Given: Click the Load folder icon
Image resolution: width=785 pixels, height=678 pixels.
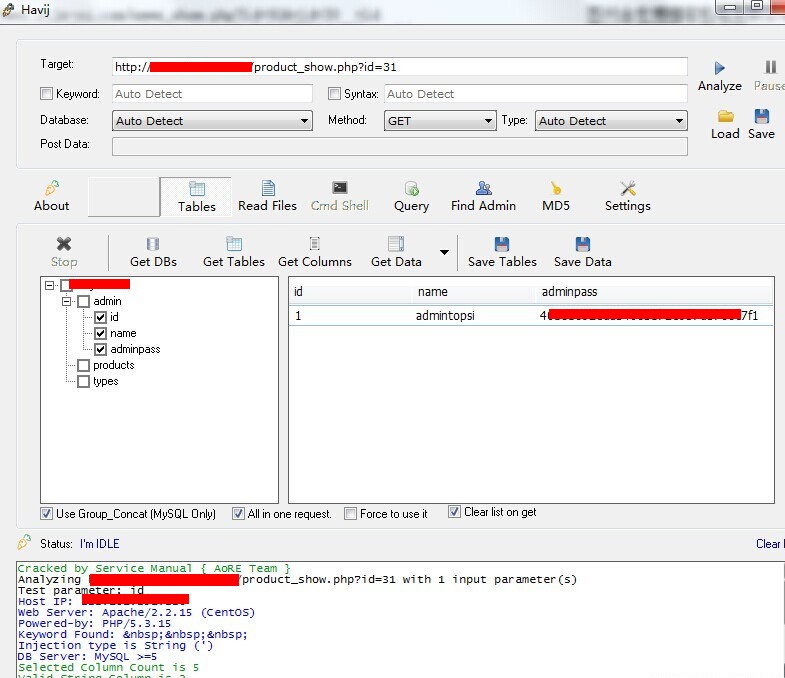Looking at the screenshot, I should [725, 117].
